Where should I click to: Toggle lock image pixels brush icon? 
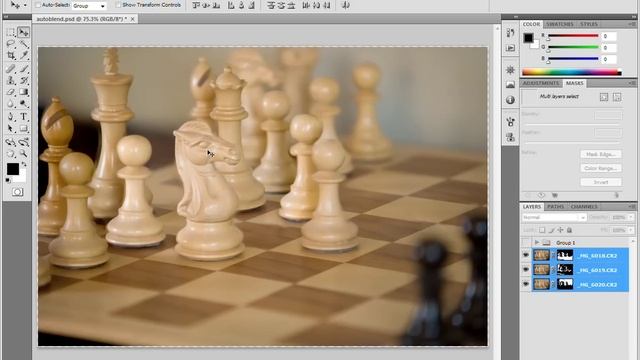(x=551, y=230)
